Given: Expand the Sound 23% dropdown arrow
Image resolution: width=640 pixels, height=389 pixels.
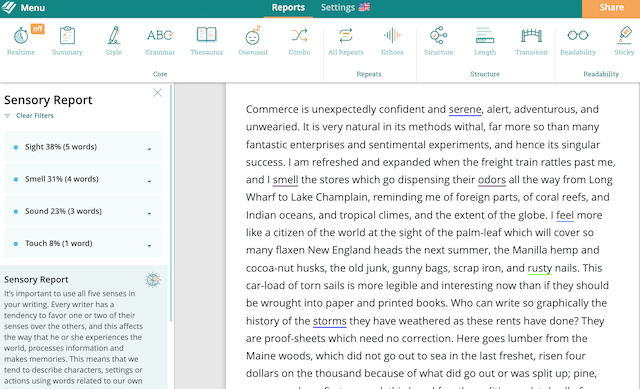Looking at the screenshot, I should (149, 213).
